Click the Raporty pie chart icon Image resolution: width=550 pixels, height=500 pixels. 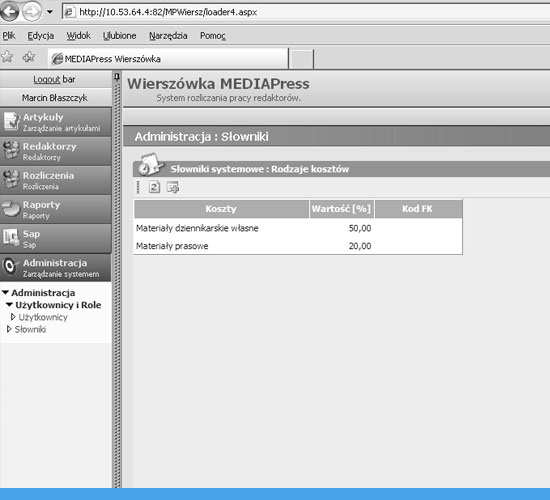pyautogui.click(x=11, y=208)
